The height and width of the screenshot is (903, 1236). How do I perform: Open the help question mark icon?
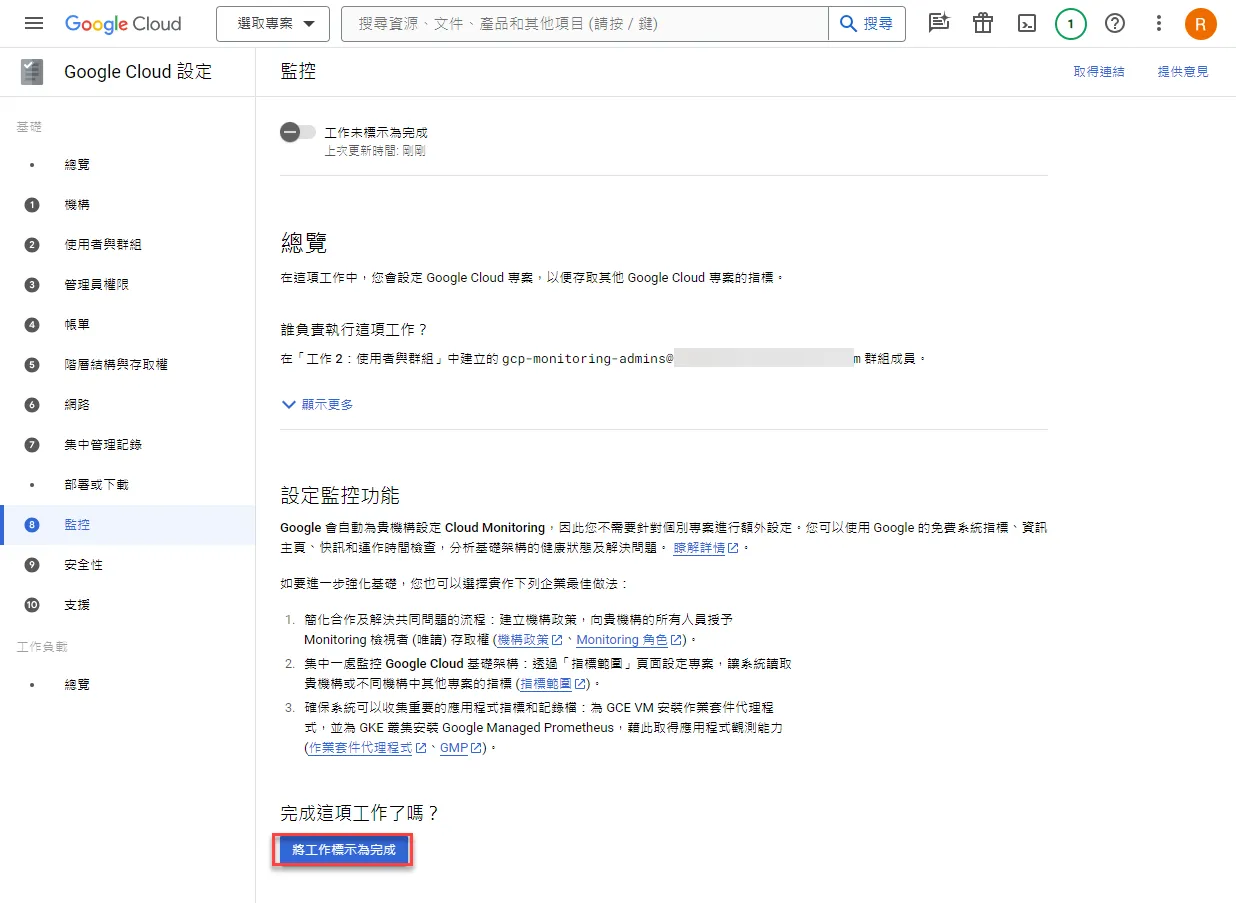pyautogui.click(x=1115, y=24)
